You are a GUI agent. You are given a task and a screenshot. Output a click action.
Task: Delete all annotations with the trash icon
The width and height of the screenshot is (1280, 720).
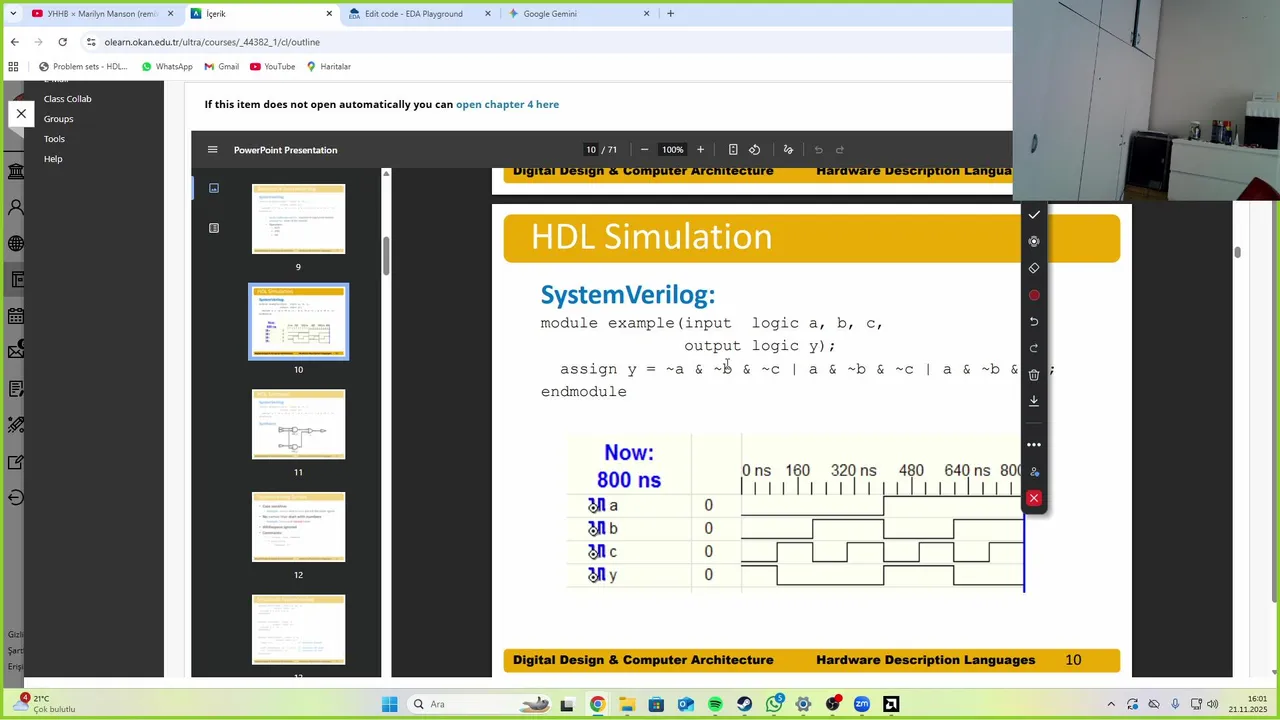click(1034, 374)
